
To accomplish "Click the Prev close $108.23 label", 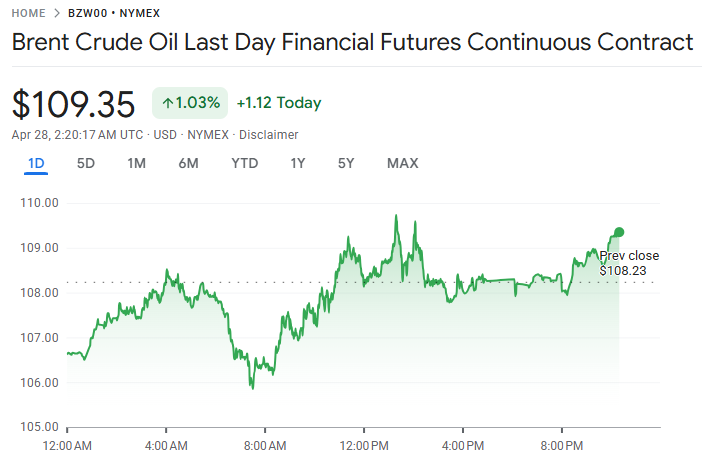I will [x=629, y=262].
